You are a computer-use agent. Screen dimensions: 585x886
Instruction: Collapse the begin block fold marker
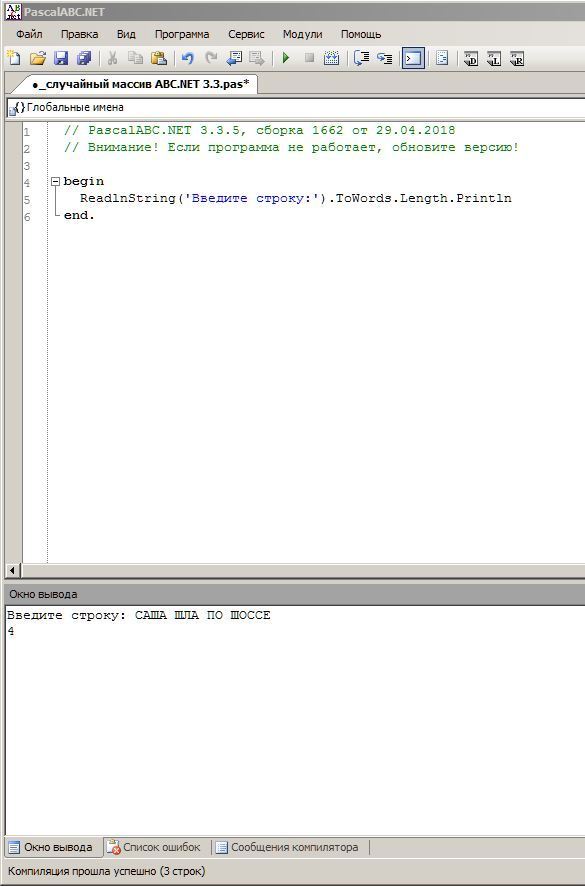[55, 181]
